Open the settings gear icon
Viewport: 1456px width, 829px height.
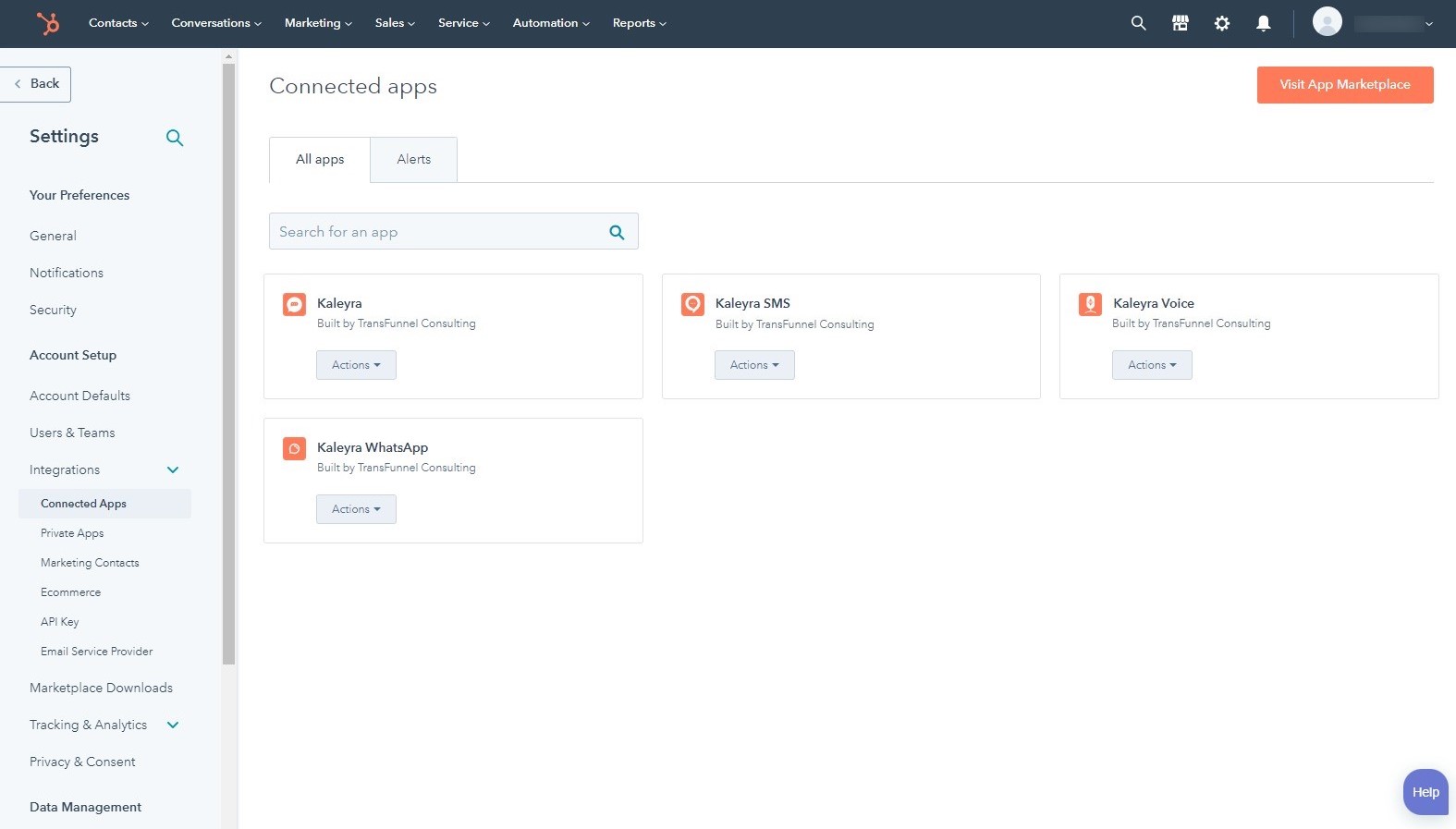tap(1222, 23)
